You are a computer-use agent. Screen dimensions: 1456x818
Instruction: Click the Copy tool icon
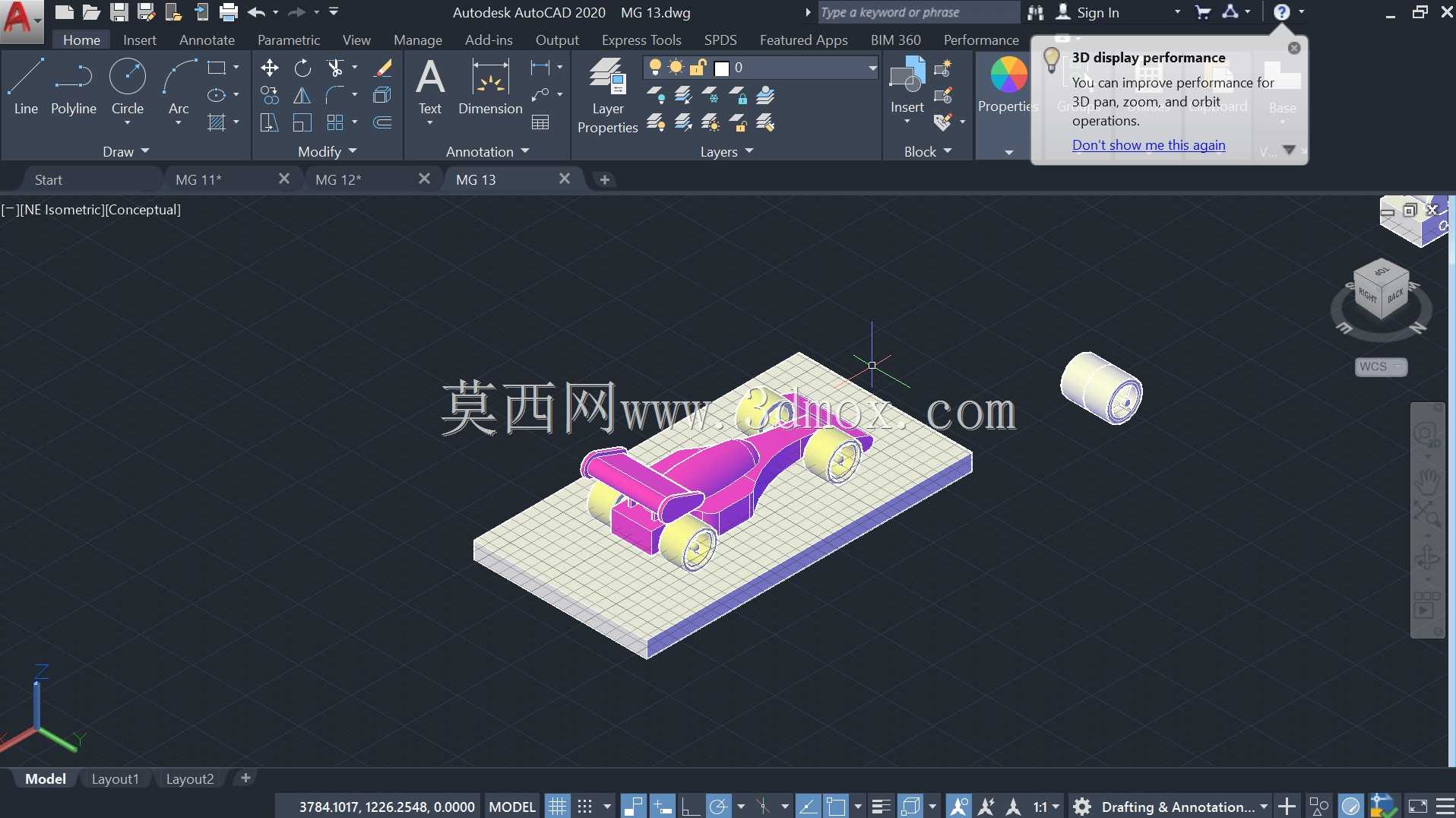tap(270, 96)
